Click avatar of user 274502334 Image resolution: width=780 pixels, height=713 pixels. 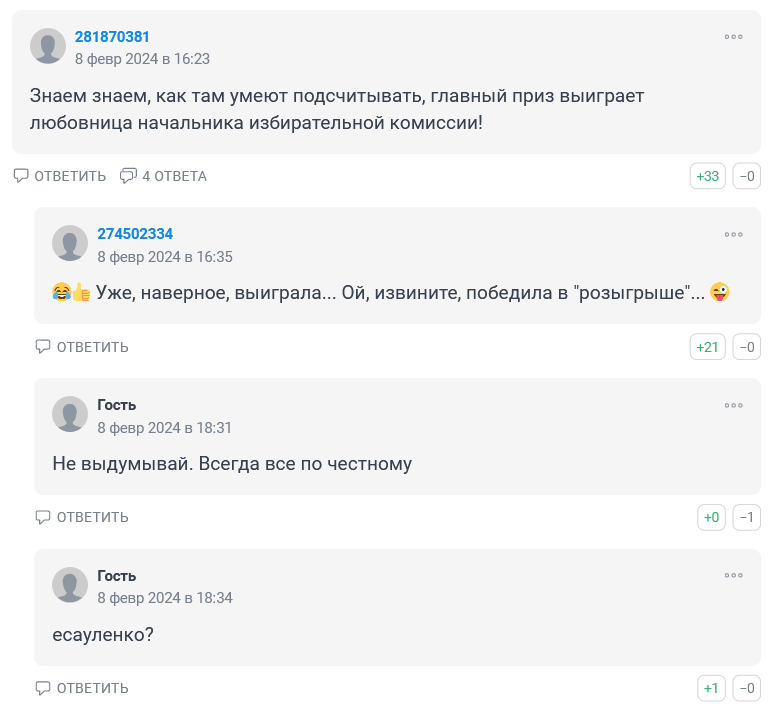70,243
